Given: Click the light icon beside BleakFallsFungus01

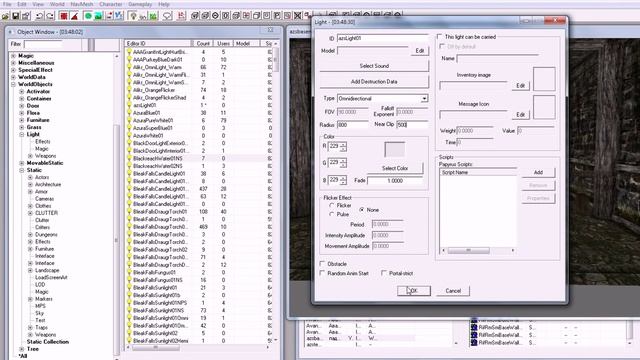Looking at the screenshot, I should point(129,272).
